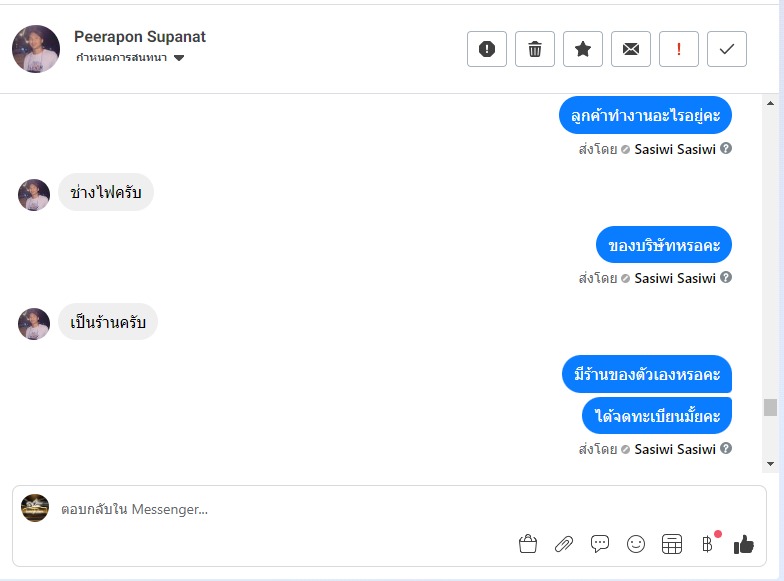784x581 pixels.
Task: Open saved replies speech bubble icon
Action: 600,544
